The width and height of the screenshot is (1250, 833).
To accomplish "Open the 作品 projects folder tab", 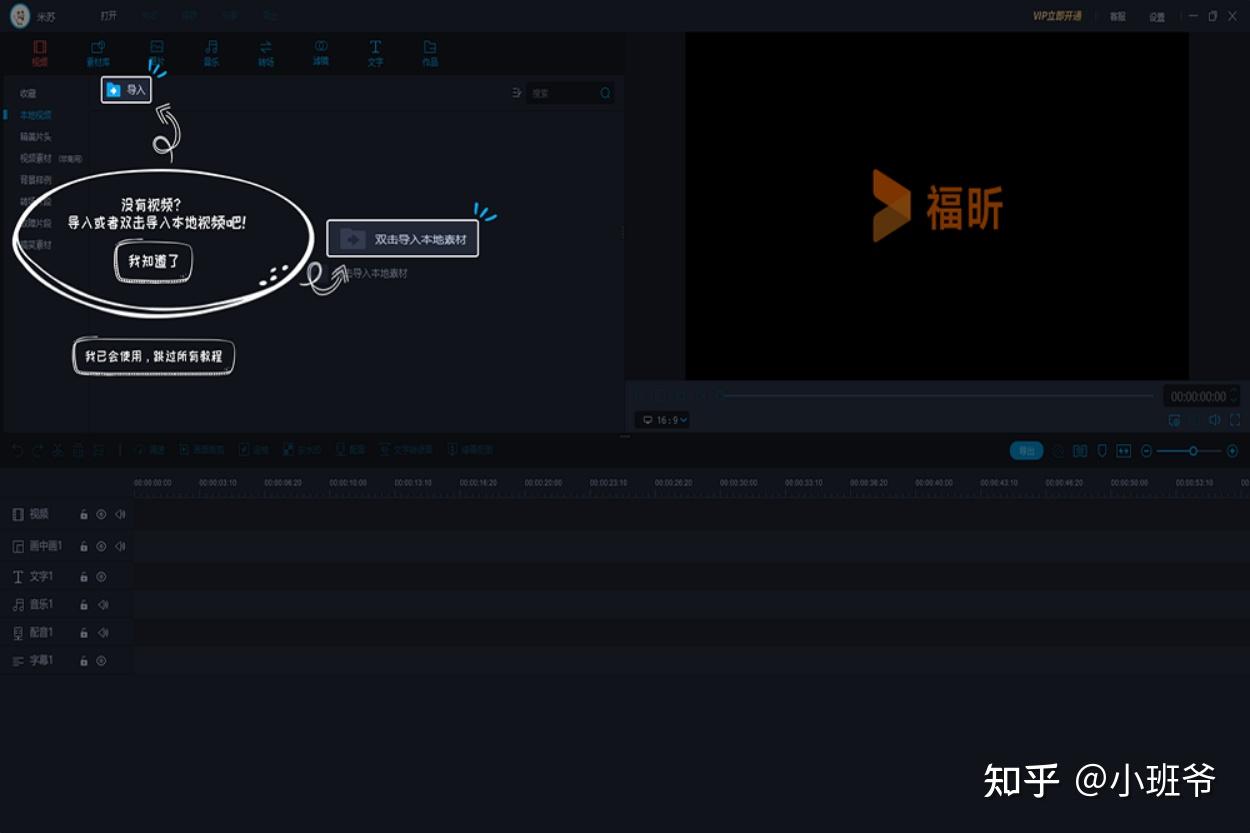I will click(429, 53).
